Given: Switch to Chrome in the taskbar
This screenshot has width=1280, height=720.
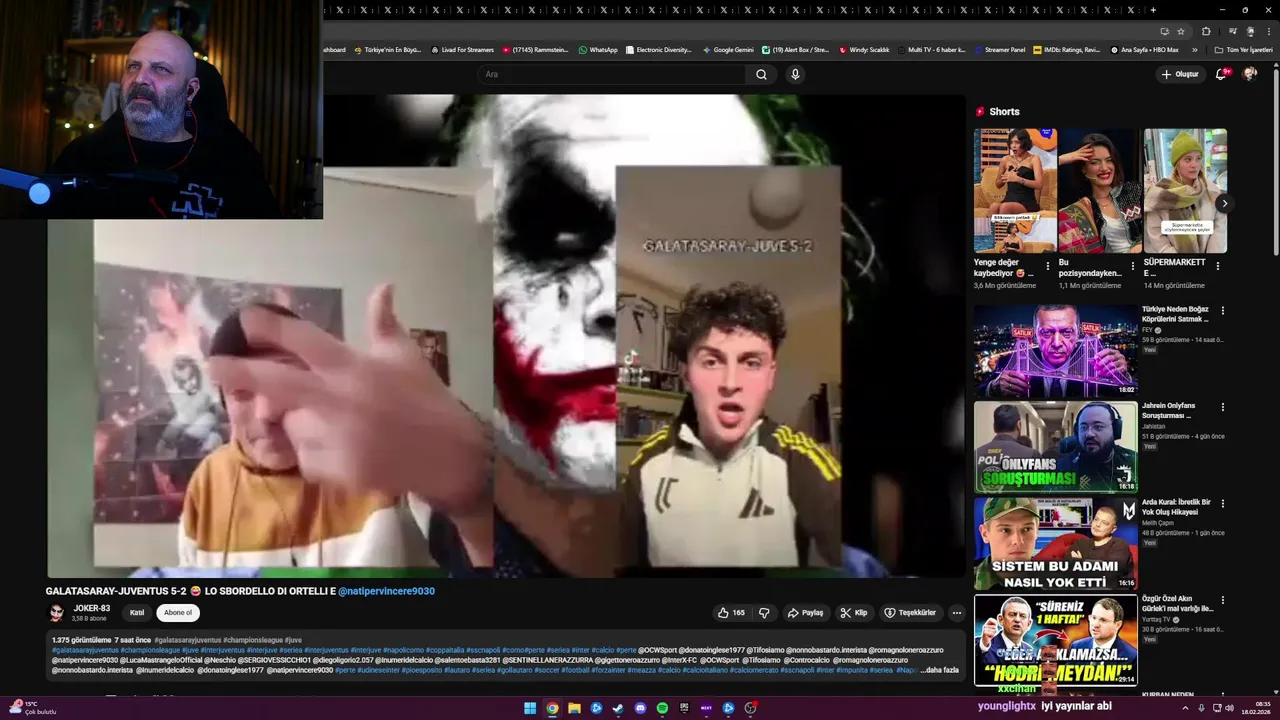Looking at the screenshot, I should click(552, 708).
